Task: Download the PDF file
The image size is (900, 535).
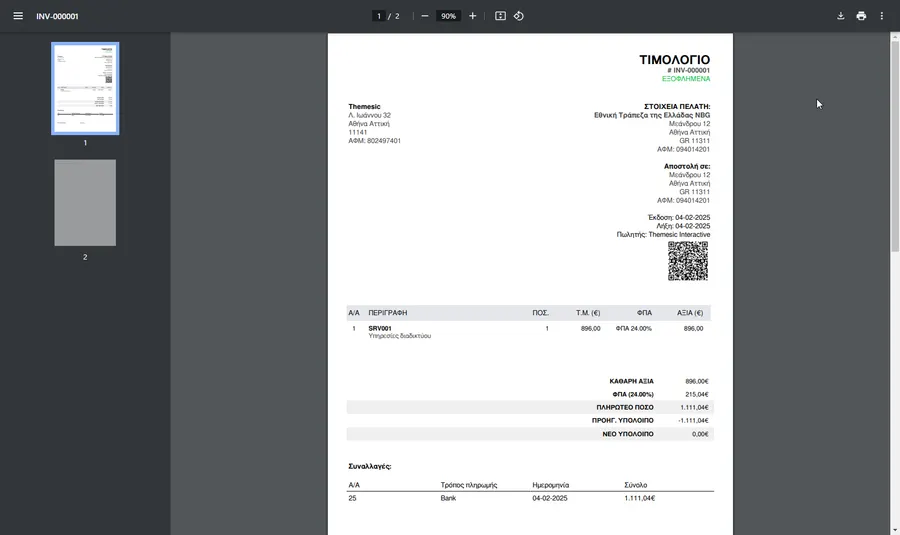Action: point(840,16)
